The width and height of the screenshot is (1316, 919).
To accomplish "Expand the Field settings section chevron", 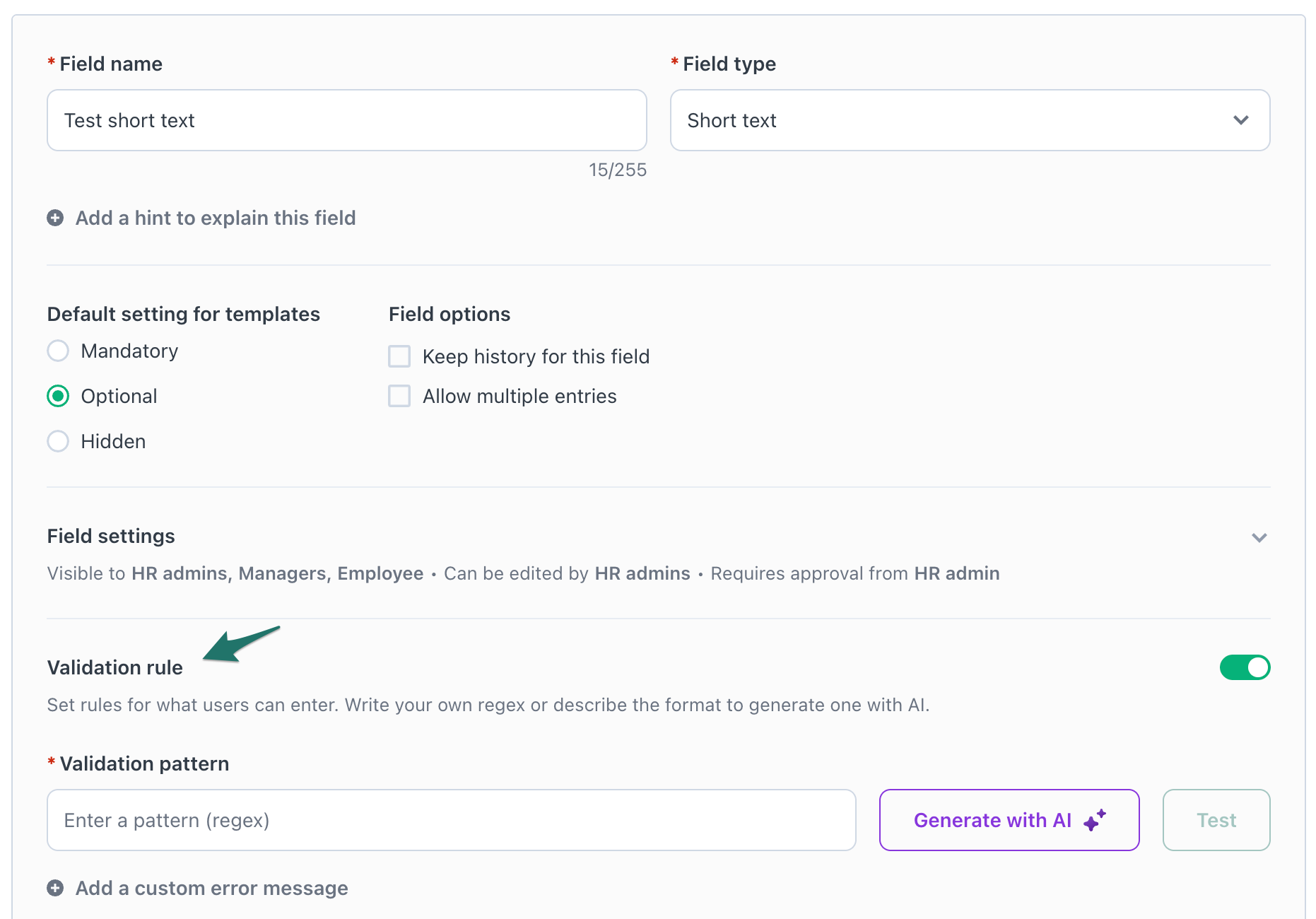I will pos(1259,537).
